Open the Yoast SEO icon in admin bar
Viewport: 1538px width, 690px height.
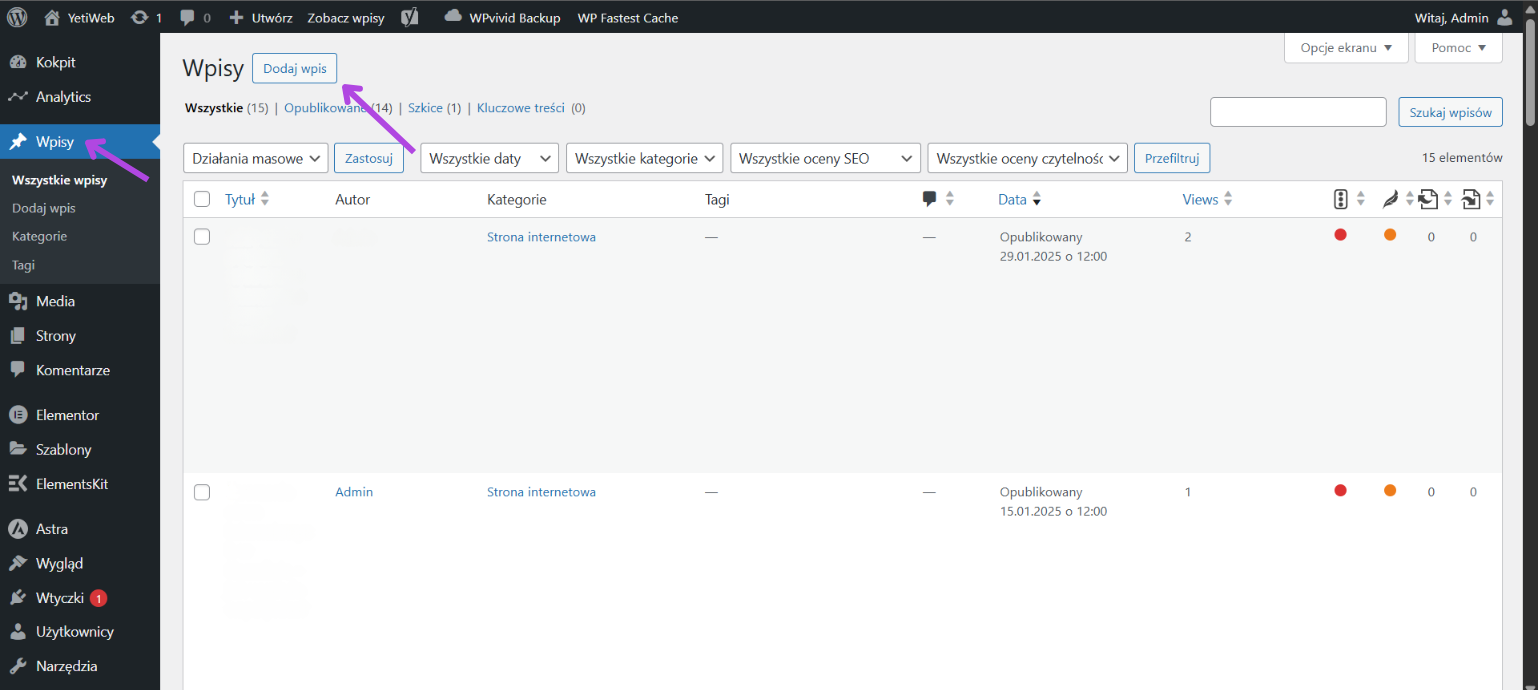pyautogui.click(x=409, y=17)
